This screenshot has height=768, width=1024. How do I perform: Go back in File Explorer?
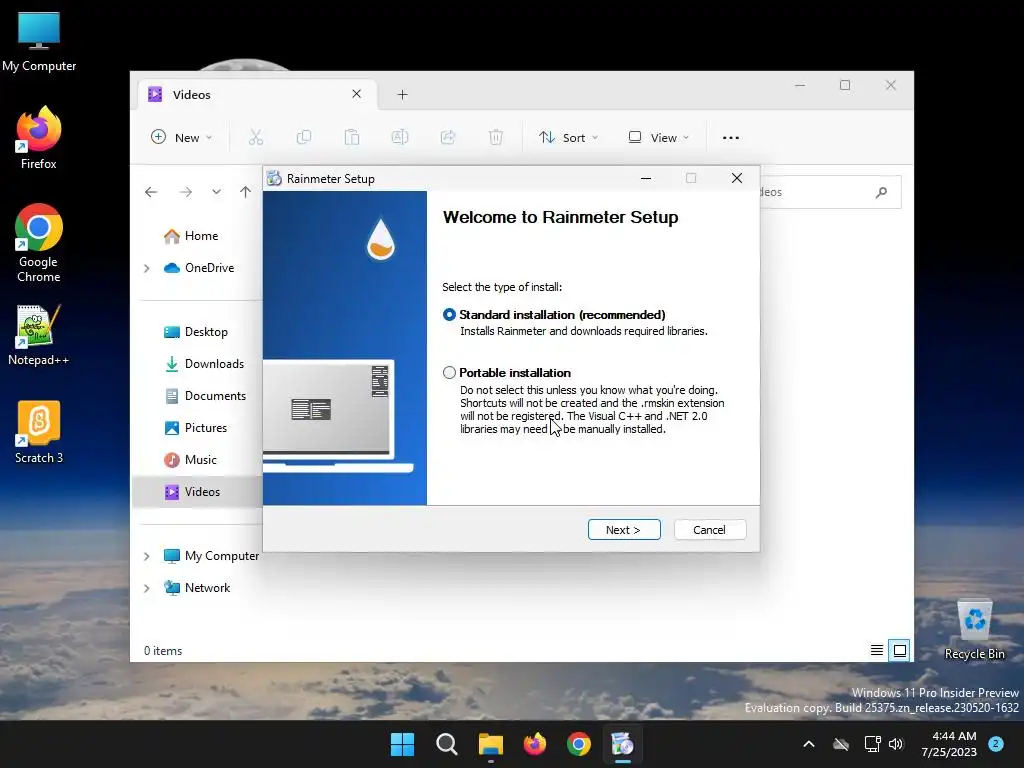151,192
